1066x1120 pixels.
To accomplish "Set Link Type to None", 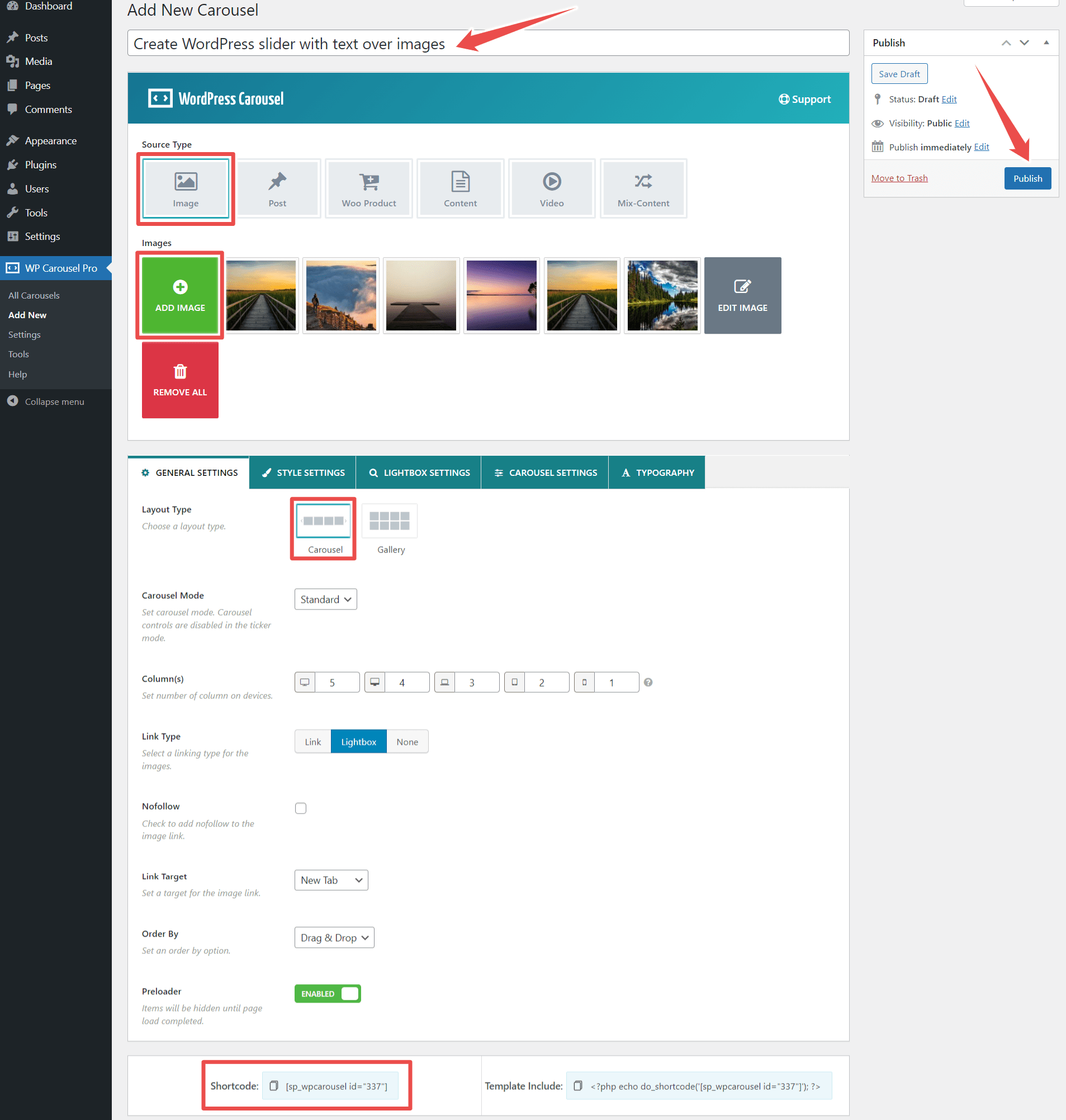I will pos(407,741).
